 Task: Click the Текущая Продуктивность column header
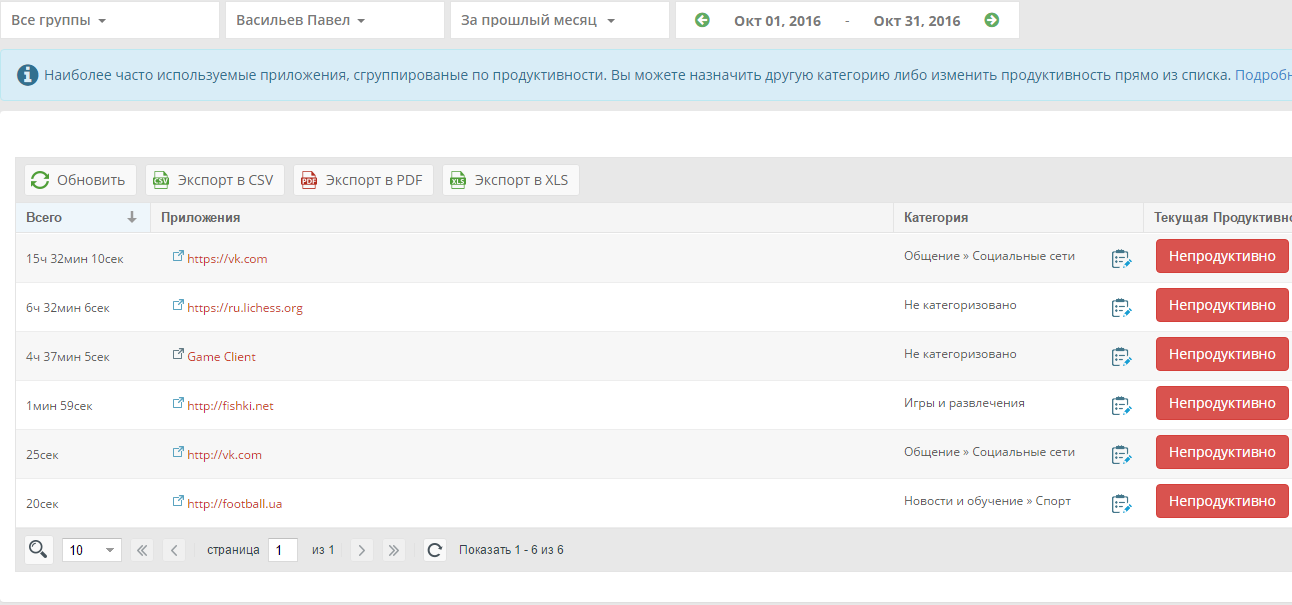[1218, 218]
